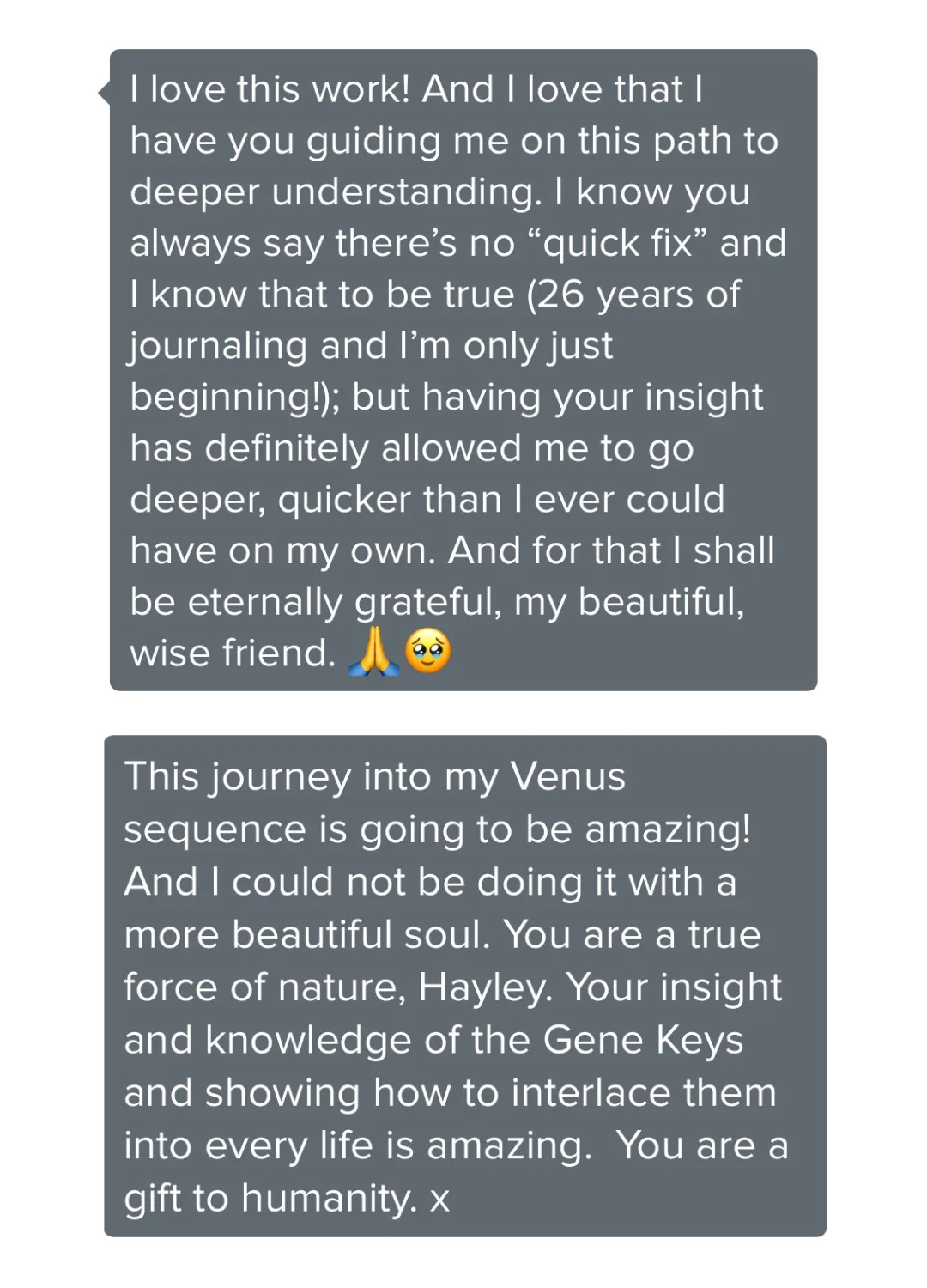Tap the words 'Gene Keys' in the message

coord(643,1041)
